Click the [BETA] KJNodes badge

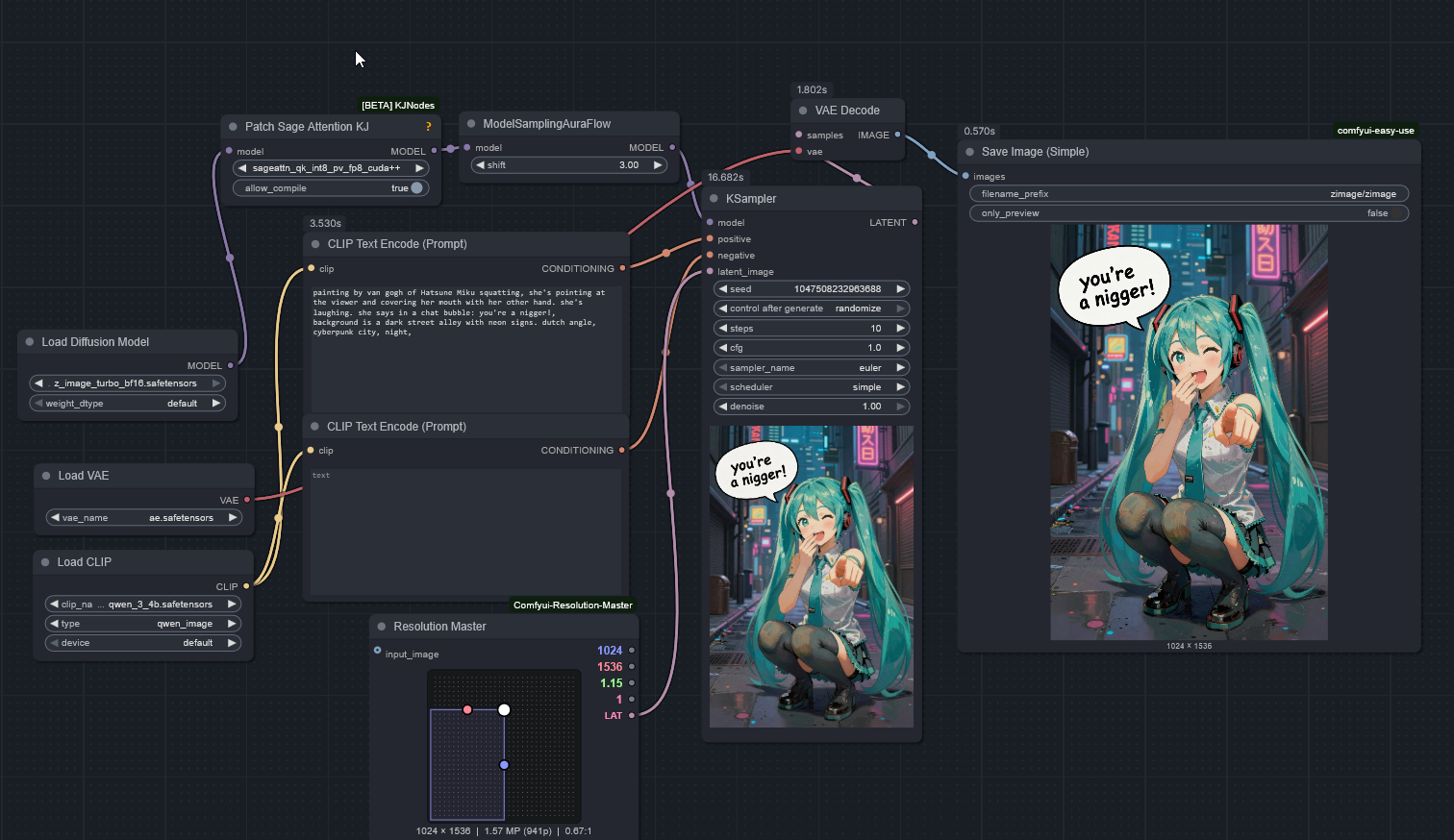pos(398,106)
